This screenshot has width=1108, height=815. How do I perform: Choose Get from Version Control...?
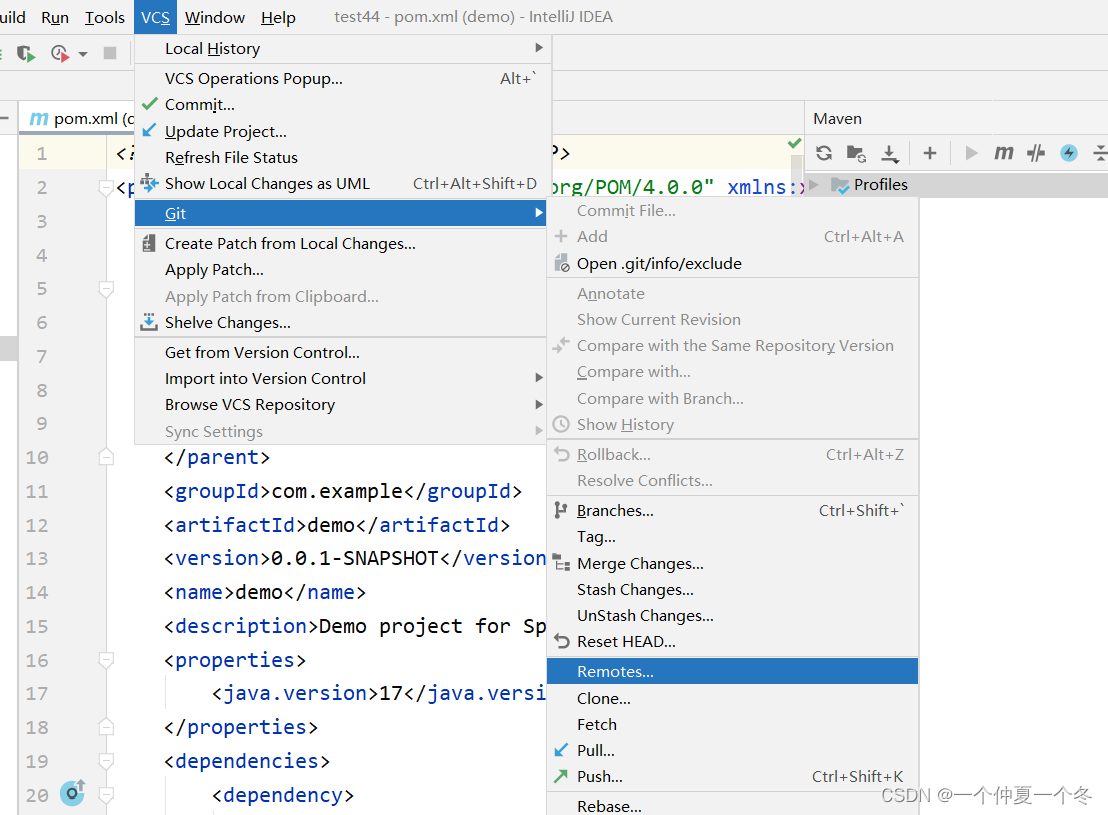[341, 353]
